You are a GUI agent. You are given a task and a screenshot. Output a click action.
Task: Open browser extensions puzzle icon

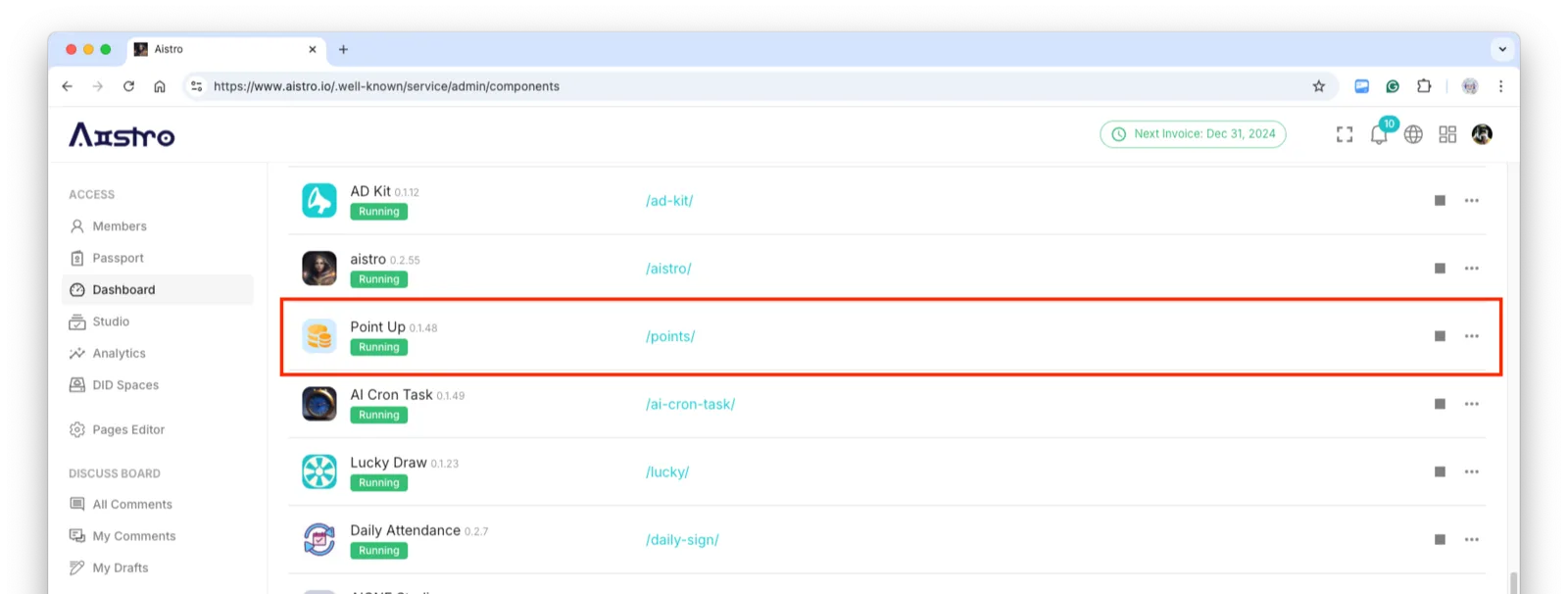tap(1424, 86)
